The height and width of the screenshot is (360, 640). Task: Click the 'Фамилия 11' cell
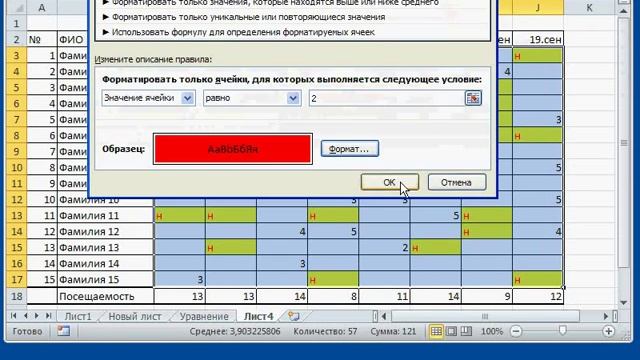[x=105, y=216]
